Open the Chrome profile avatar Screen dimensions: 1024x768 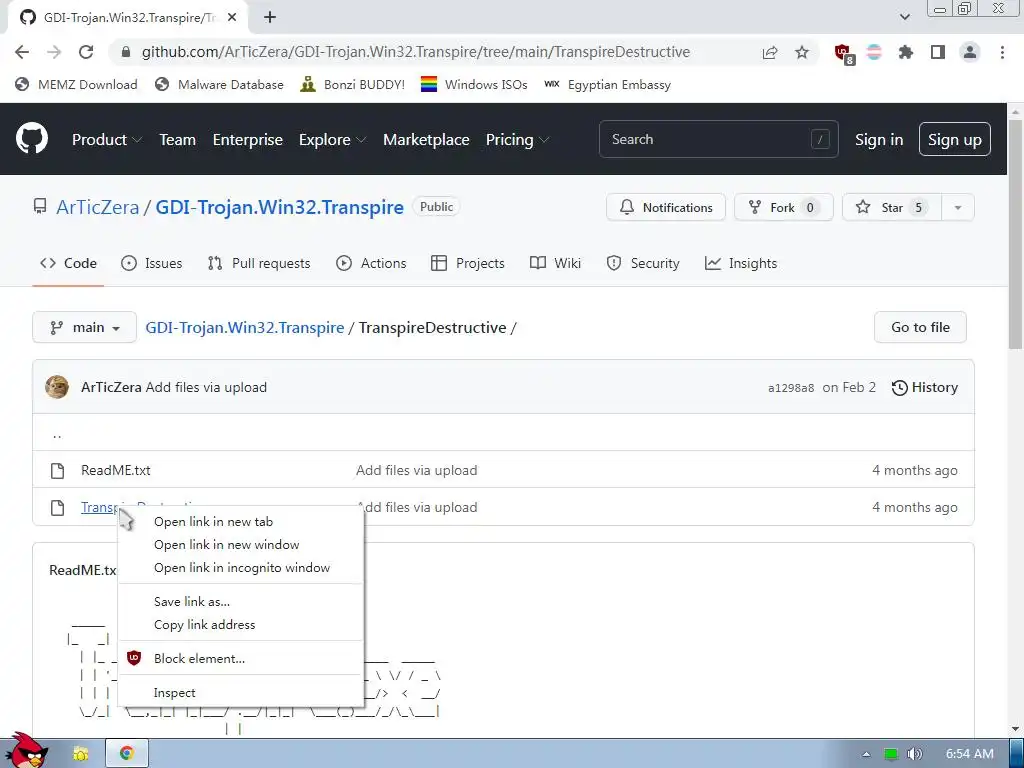pos(970,52)
